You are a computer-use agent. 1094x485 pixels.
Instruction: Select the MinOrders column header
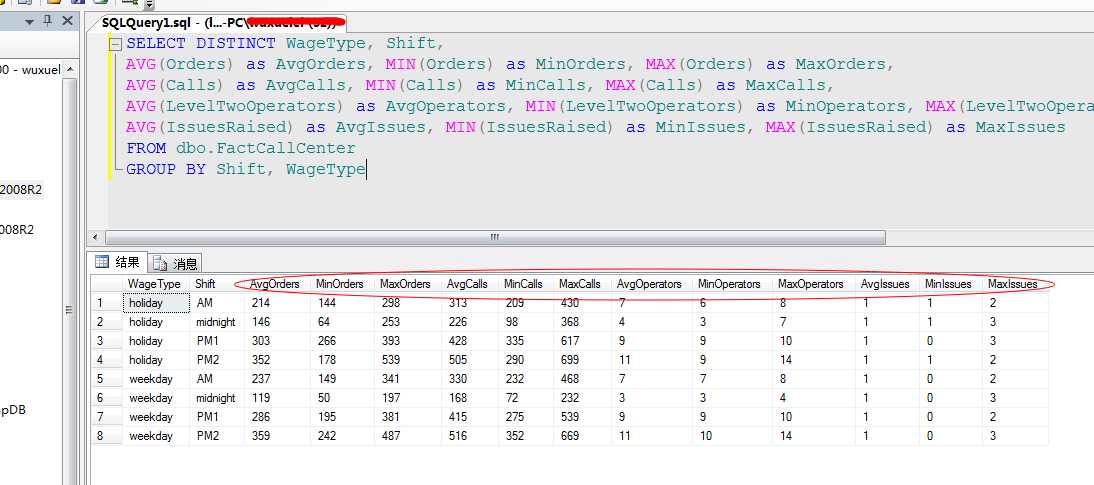pos(340,284)
